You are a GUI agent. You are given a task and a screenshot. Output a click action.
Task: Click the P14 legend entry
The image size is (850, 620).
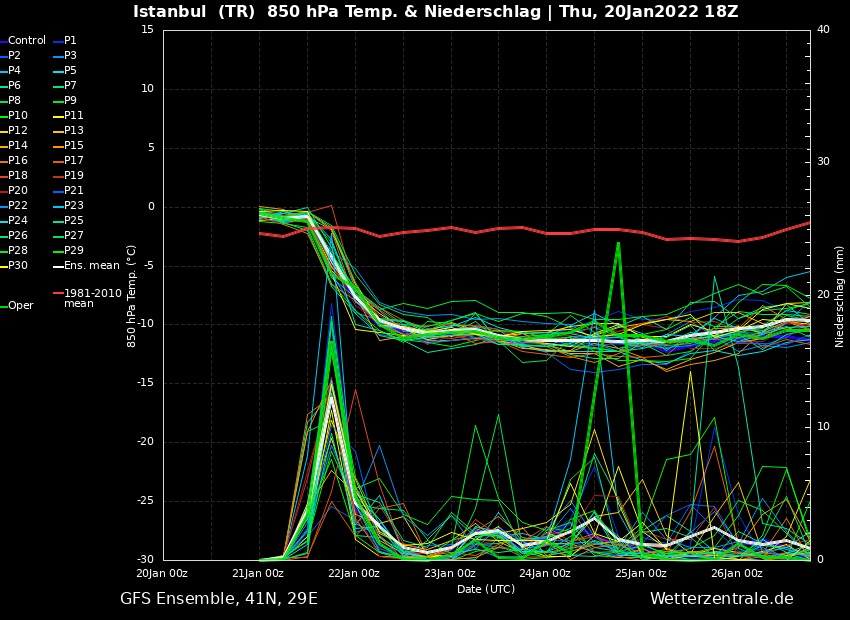18,146
